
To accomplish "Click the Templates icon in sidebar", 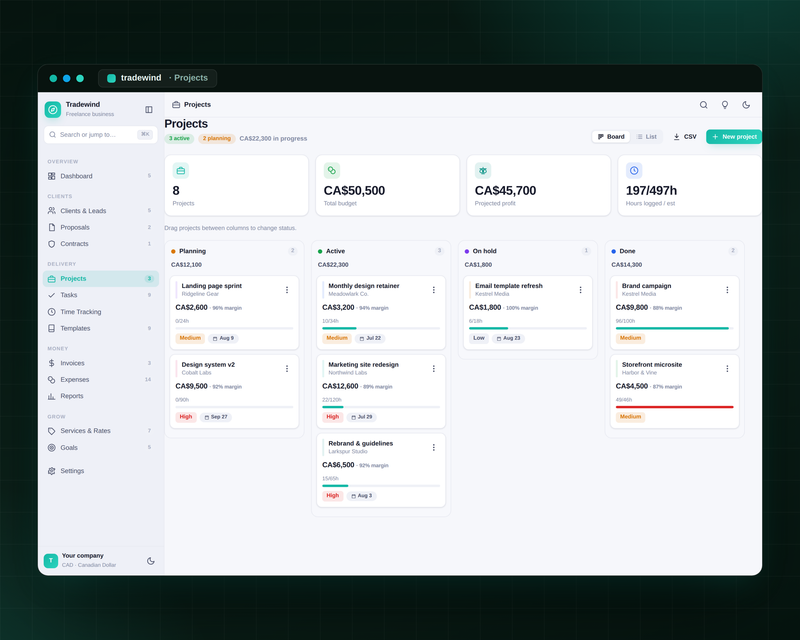I will (x=52, y=328).
